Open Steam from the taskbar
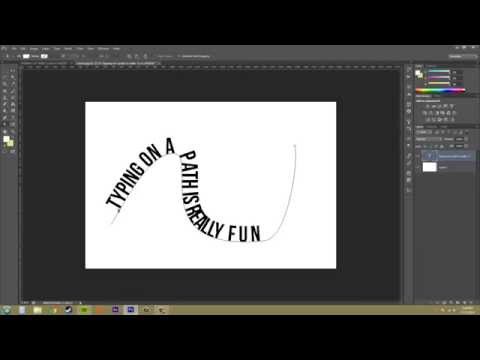480x360 pixels. point(68,310)
